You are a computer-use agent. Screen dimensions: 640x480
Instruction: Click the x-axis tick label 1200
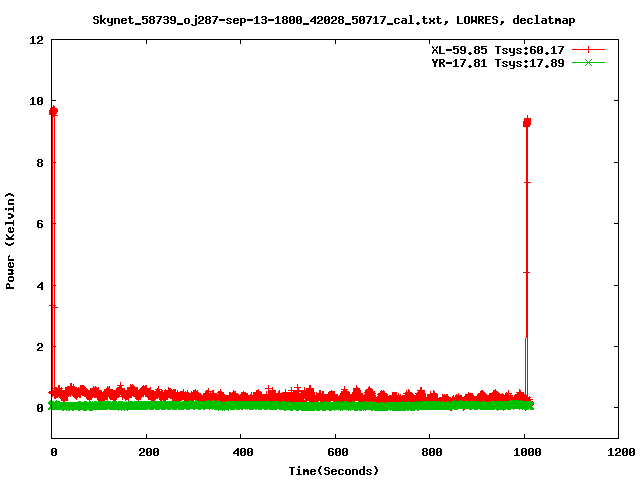tap(621, 452)
